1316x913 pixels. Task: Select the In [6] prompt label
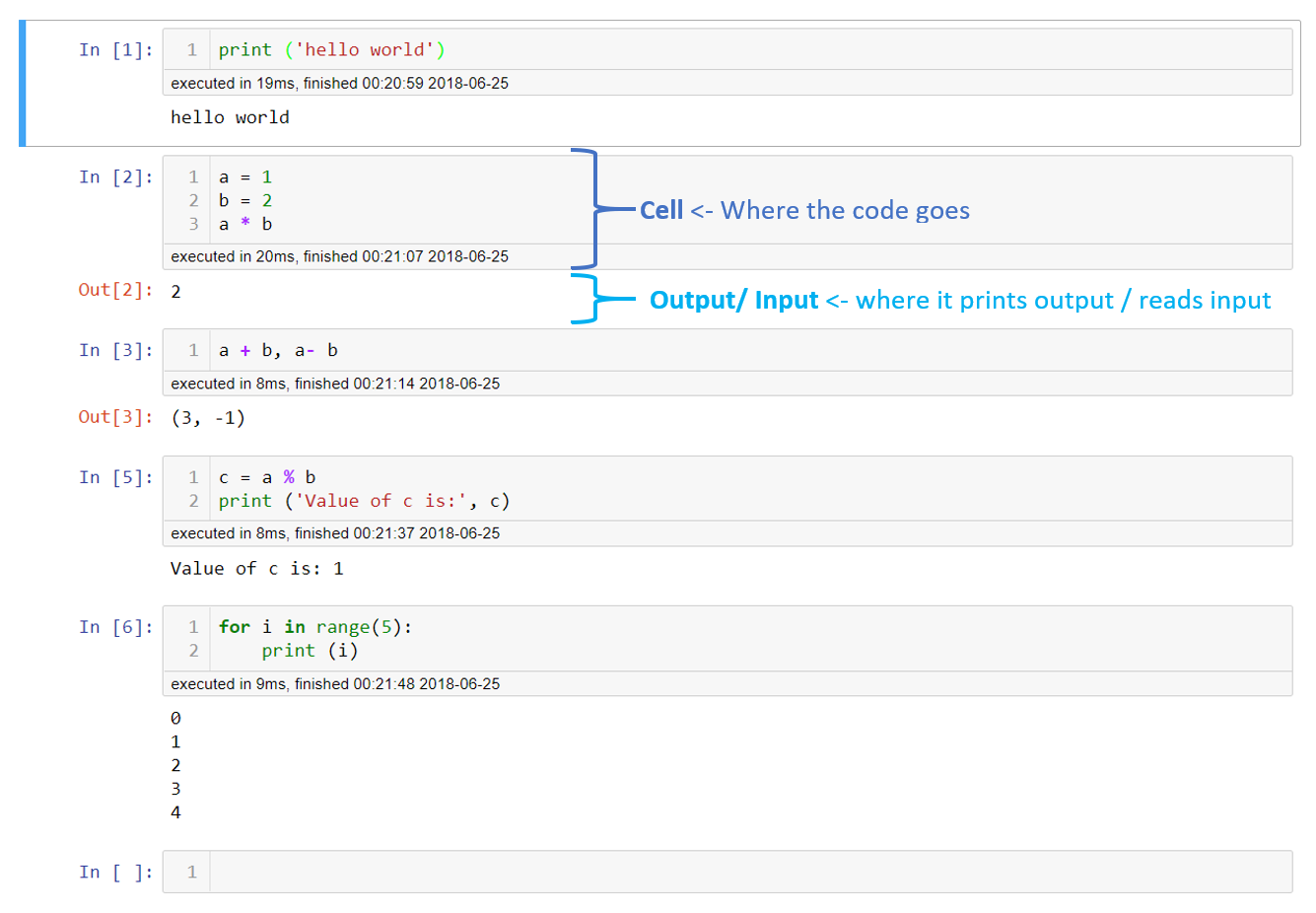tap(116, 627)
